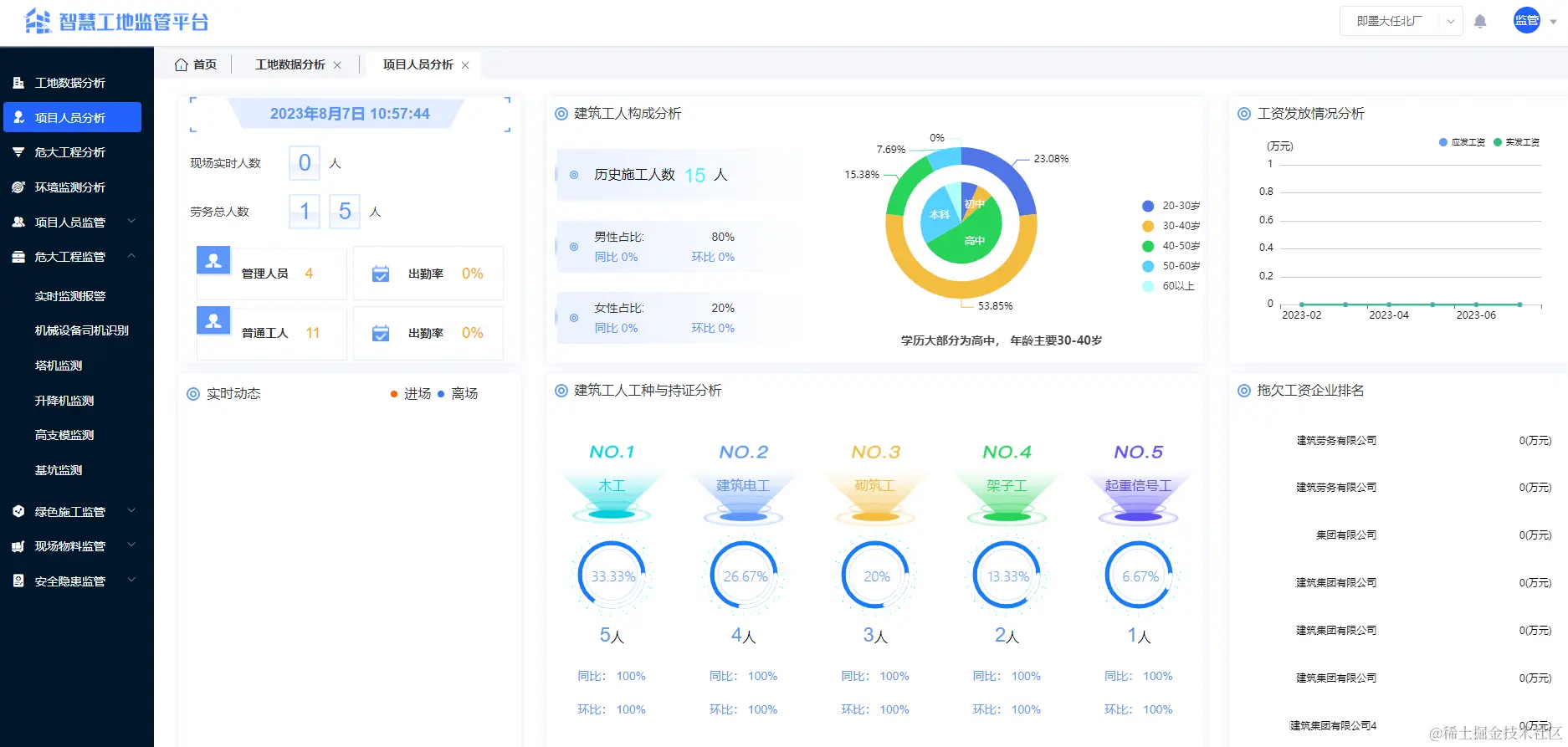
Task: Click the 危大工程分析 funnel icon
Action: pos(18,152)
